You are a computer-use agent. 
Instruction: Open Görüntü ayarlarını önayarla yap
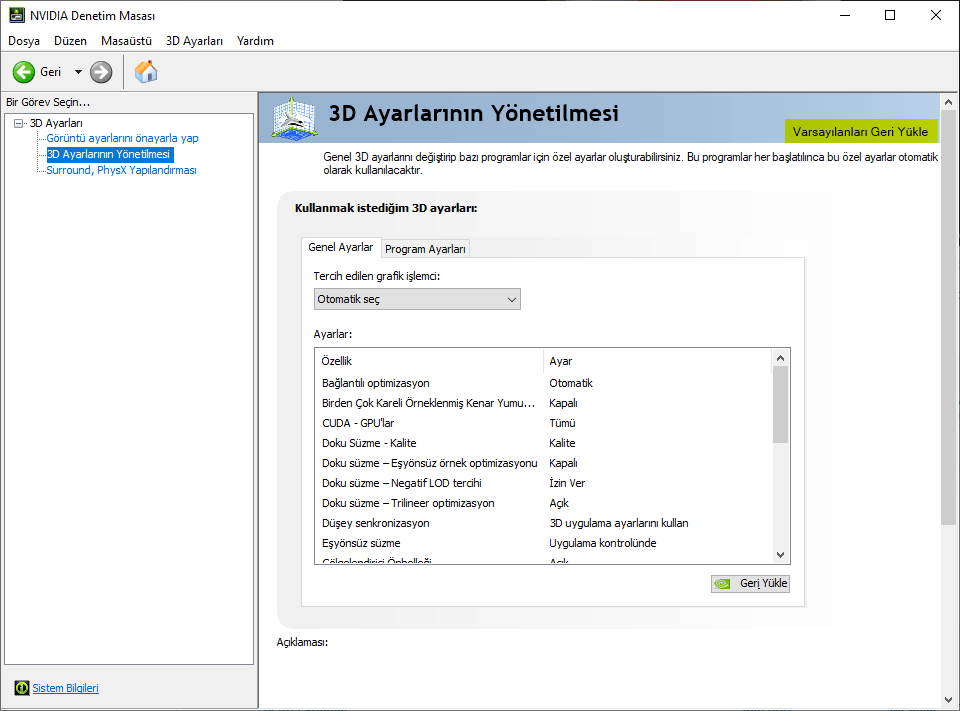[x=122, y=138]
